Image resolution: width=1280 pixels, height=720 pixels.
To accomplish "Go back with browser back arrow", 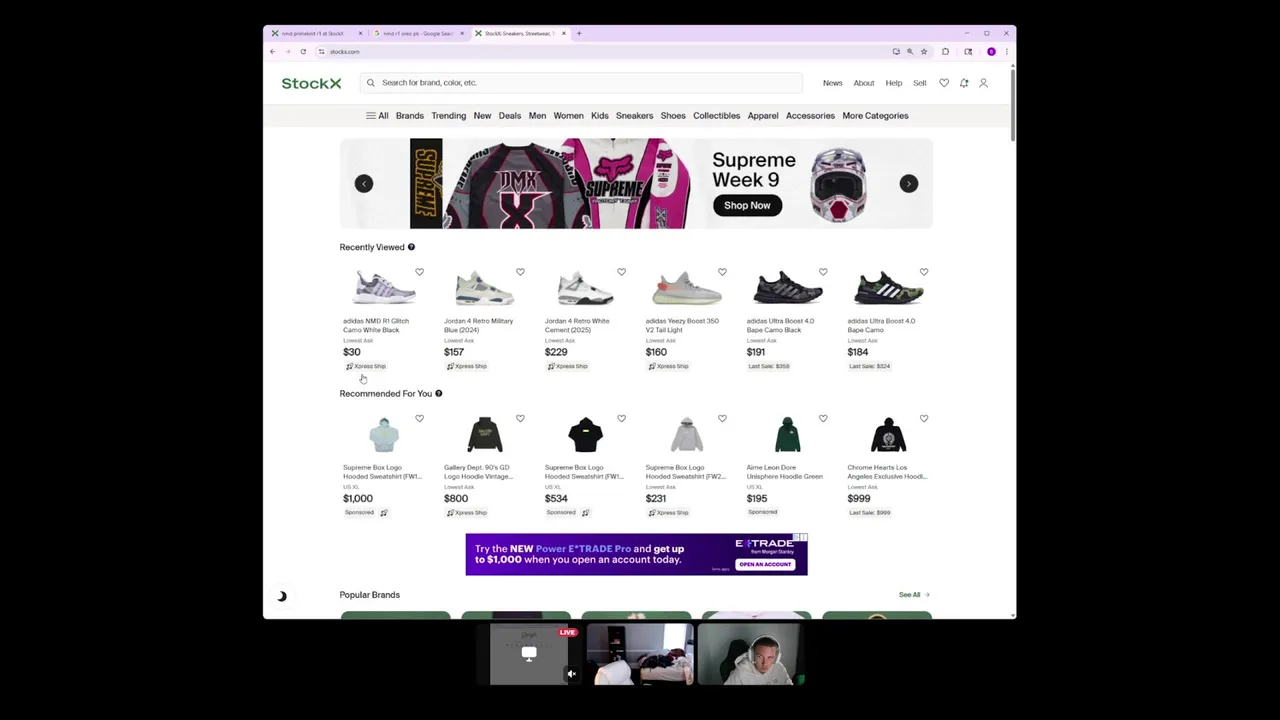I will [x=272, y=51].
